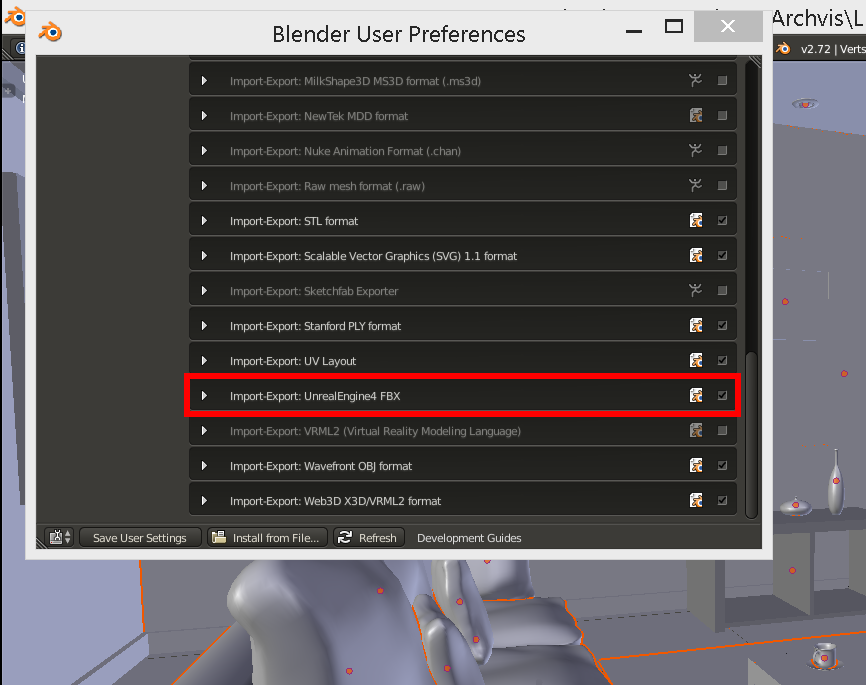Screen dimensions: 866x685
Task: Expand the NewTek MDD format details
Action: point(204,115)
